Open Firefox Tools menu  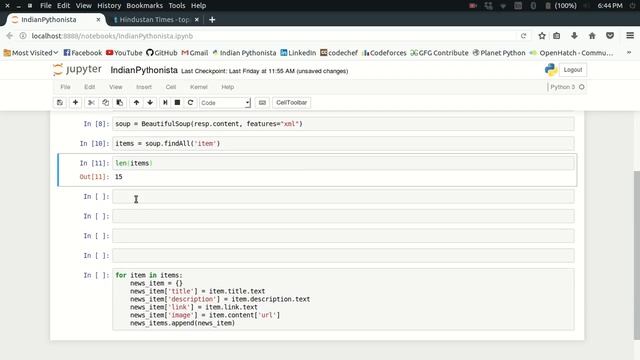point(177,6)
